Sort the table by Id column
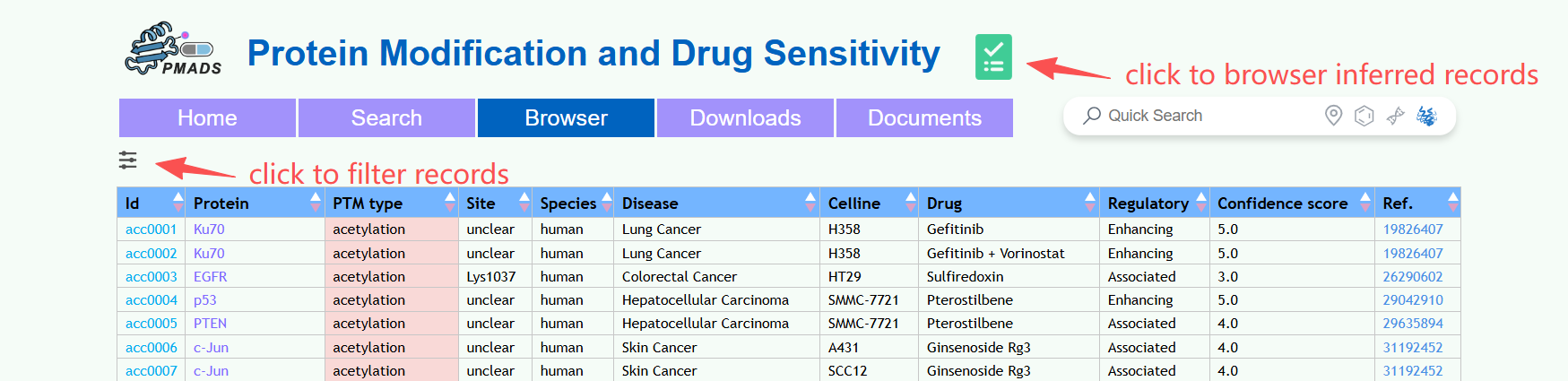Screen dimensions: 1568x381 [178, 203]
